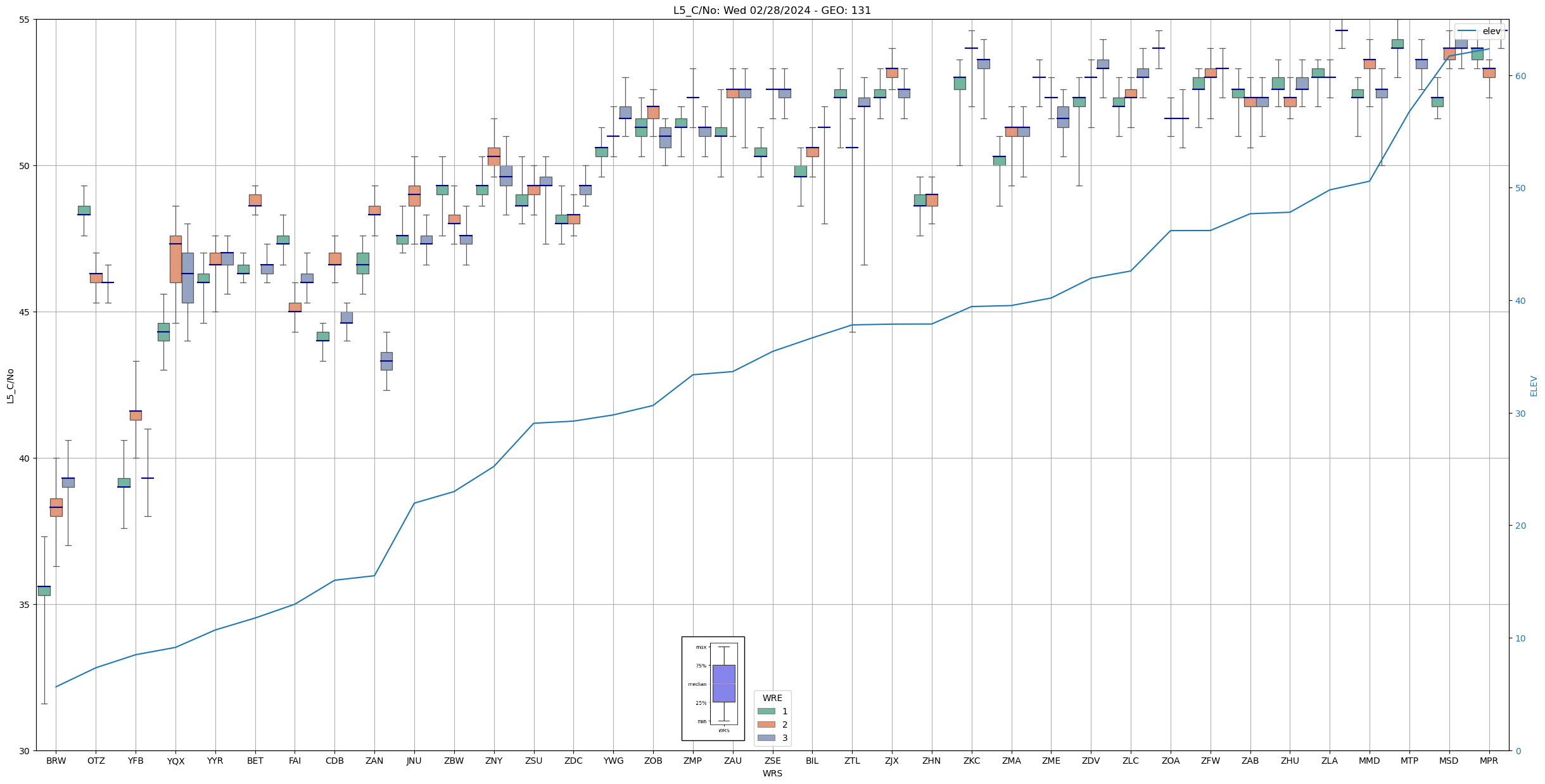Click the BRW x-axis label
The width and height of the screenshot is (1545, 784).
tap(56, 761)
